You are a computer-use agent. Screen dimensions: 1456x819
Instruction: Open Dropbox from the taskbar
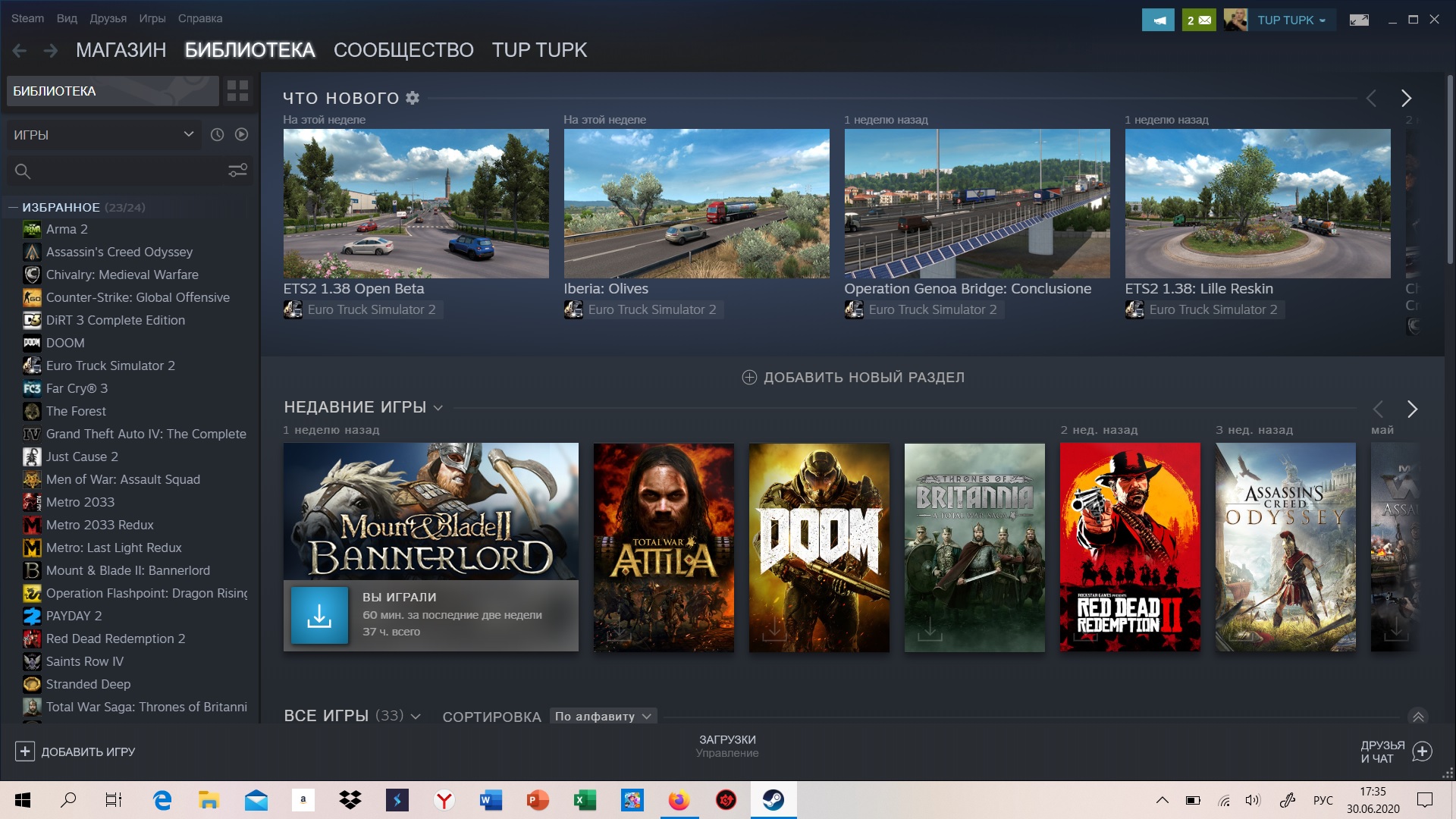pos(350,800)
